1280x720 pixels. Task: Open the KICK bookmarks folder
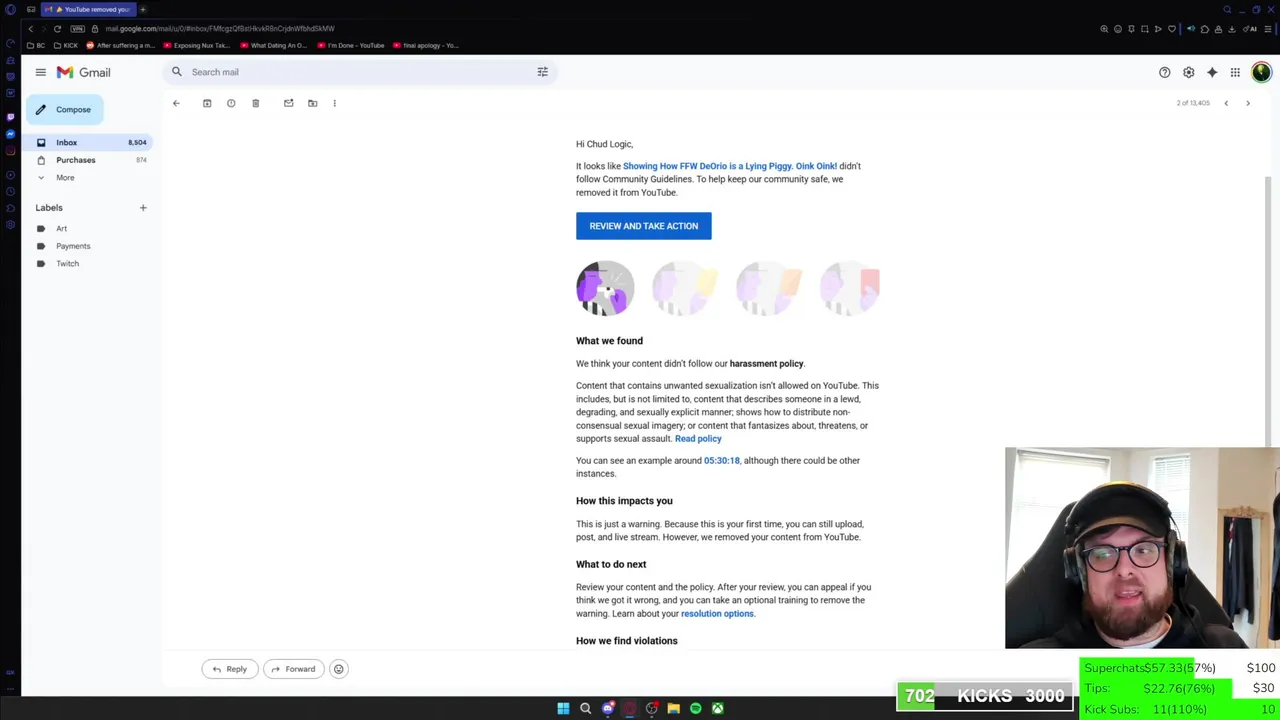click(66, 46)
